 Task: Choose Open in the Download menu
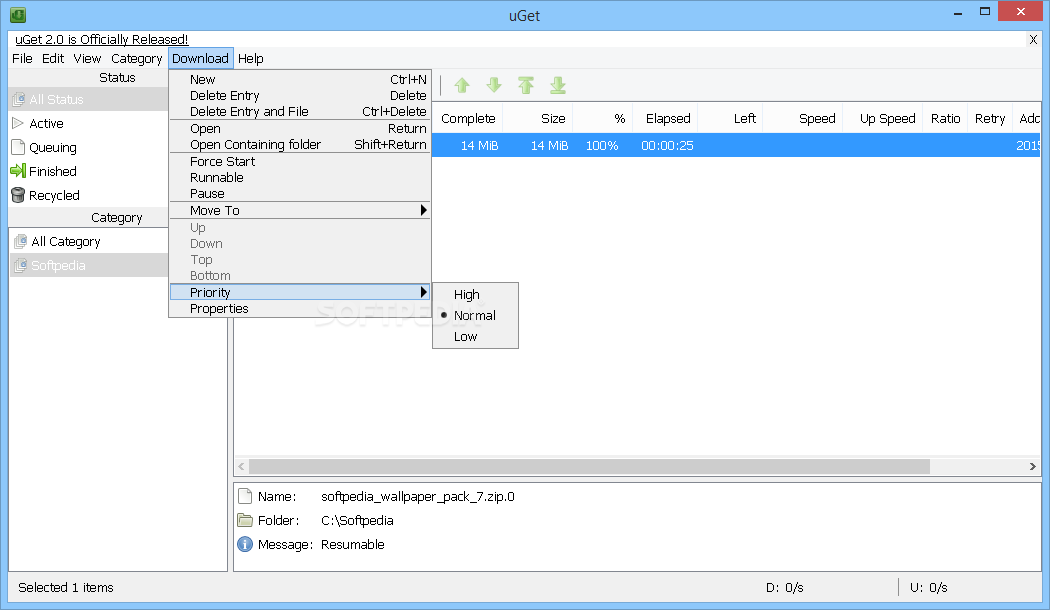pyautogui.click(x=300, y=129)
